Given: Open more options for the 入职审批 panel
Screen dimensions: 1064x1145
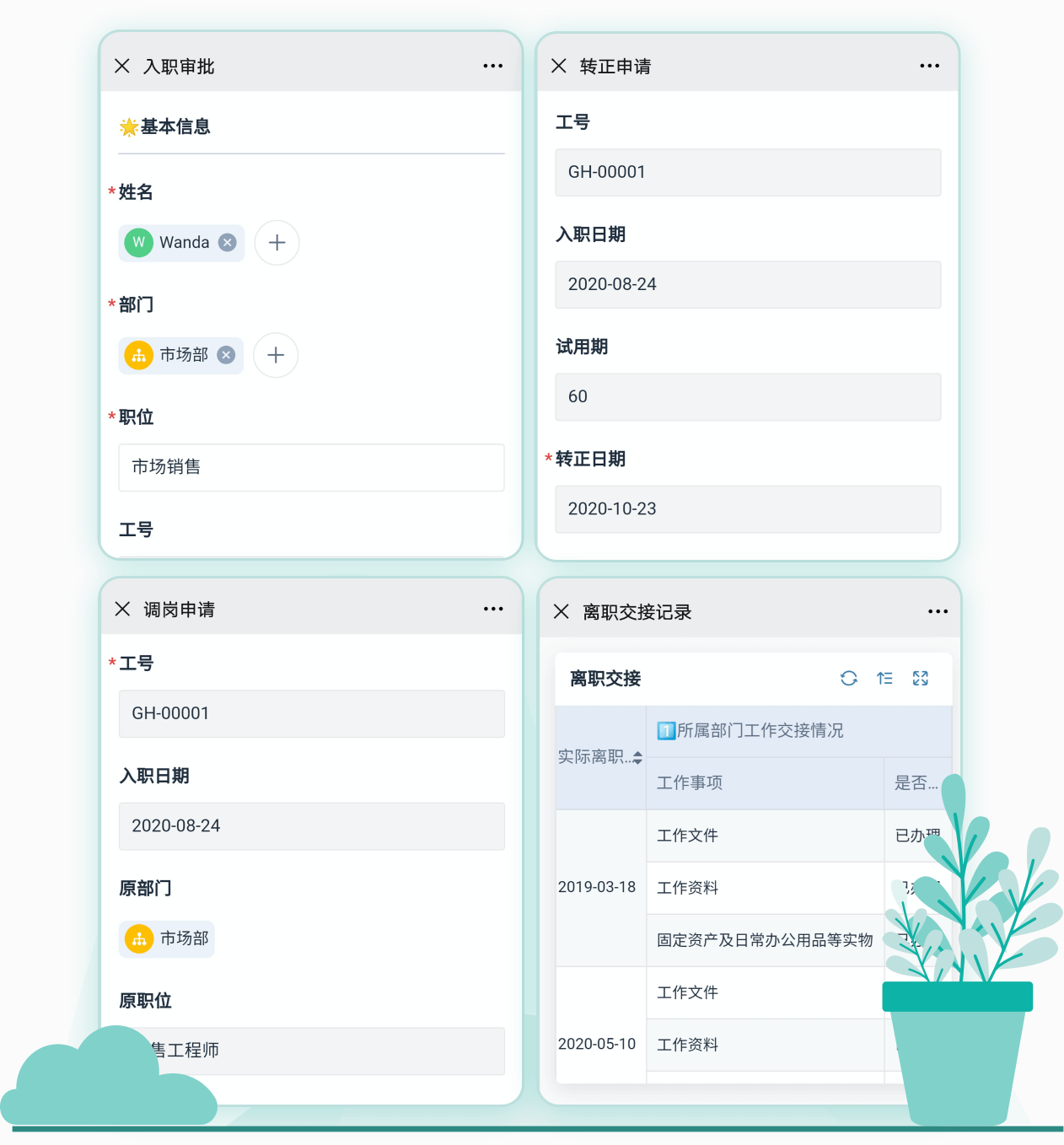Looking at the screenshot, I should (493, 66).
